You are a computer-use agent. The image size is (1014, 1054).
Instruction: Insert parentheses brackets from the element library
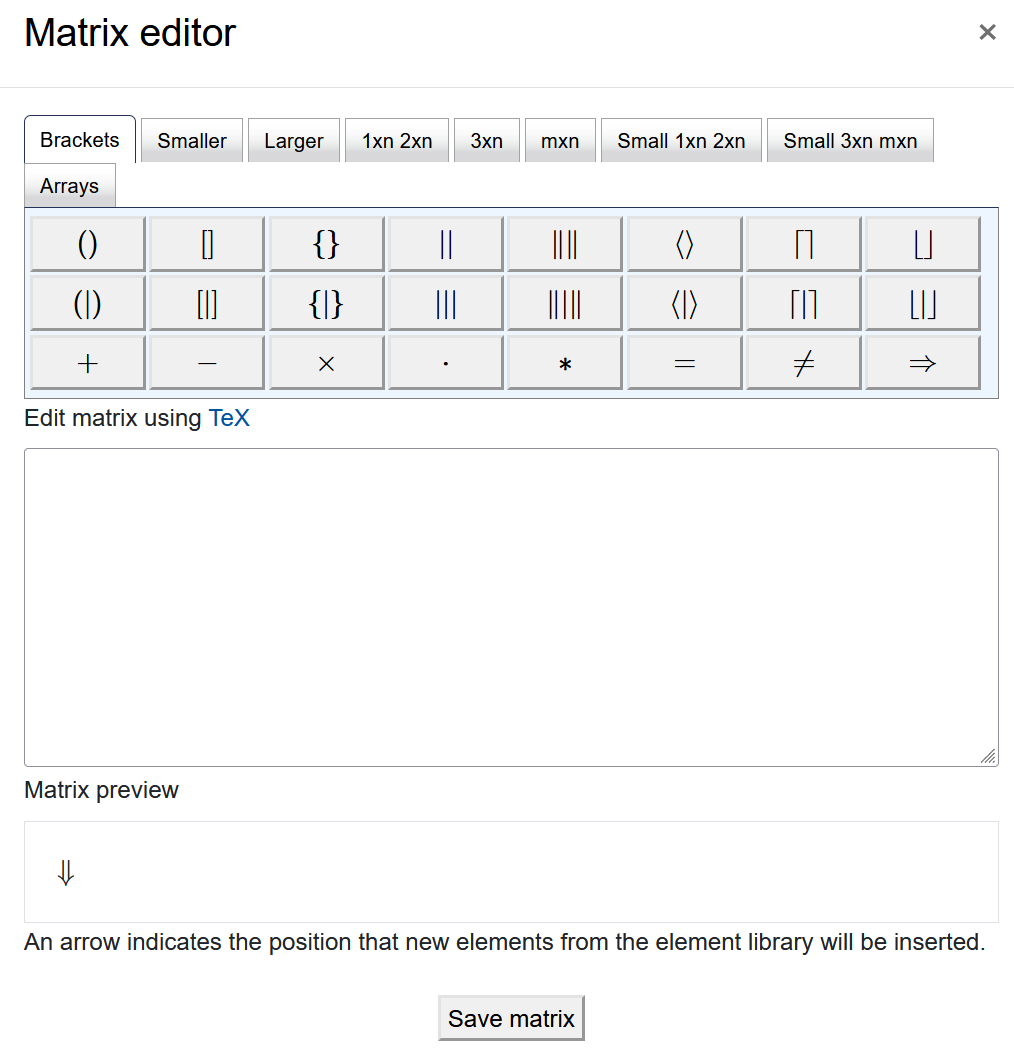(x=87, y=243)
